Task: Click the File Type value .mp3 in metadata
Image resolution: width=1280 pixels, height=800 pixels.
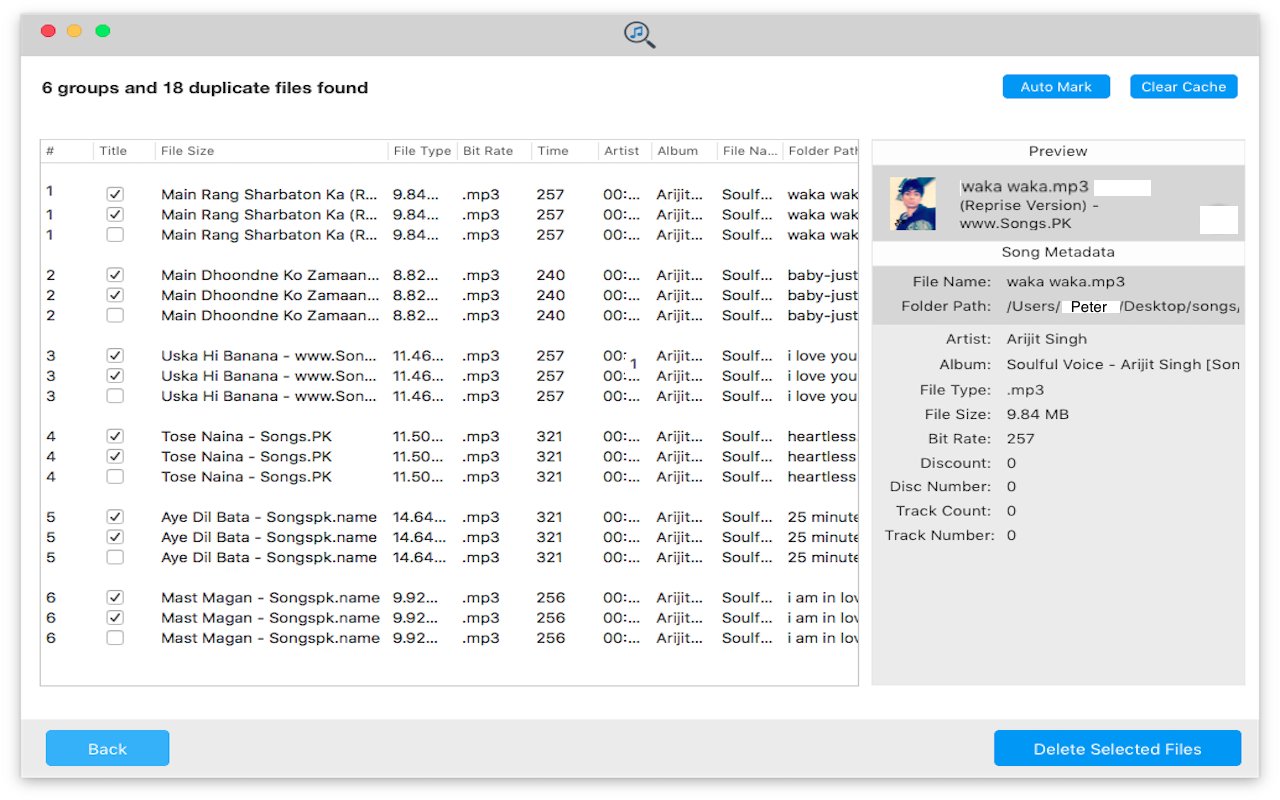Action: [1025, 390]
